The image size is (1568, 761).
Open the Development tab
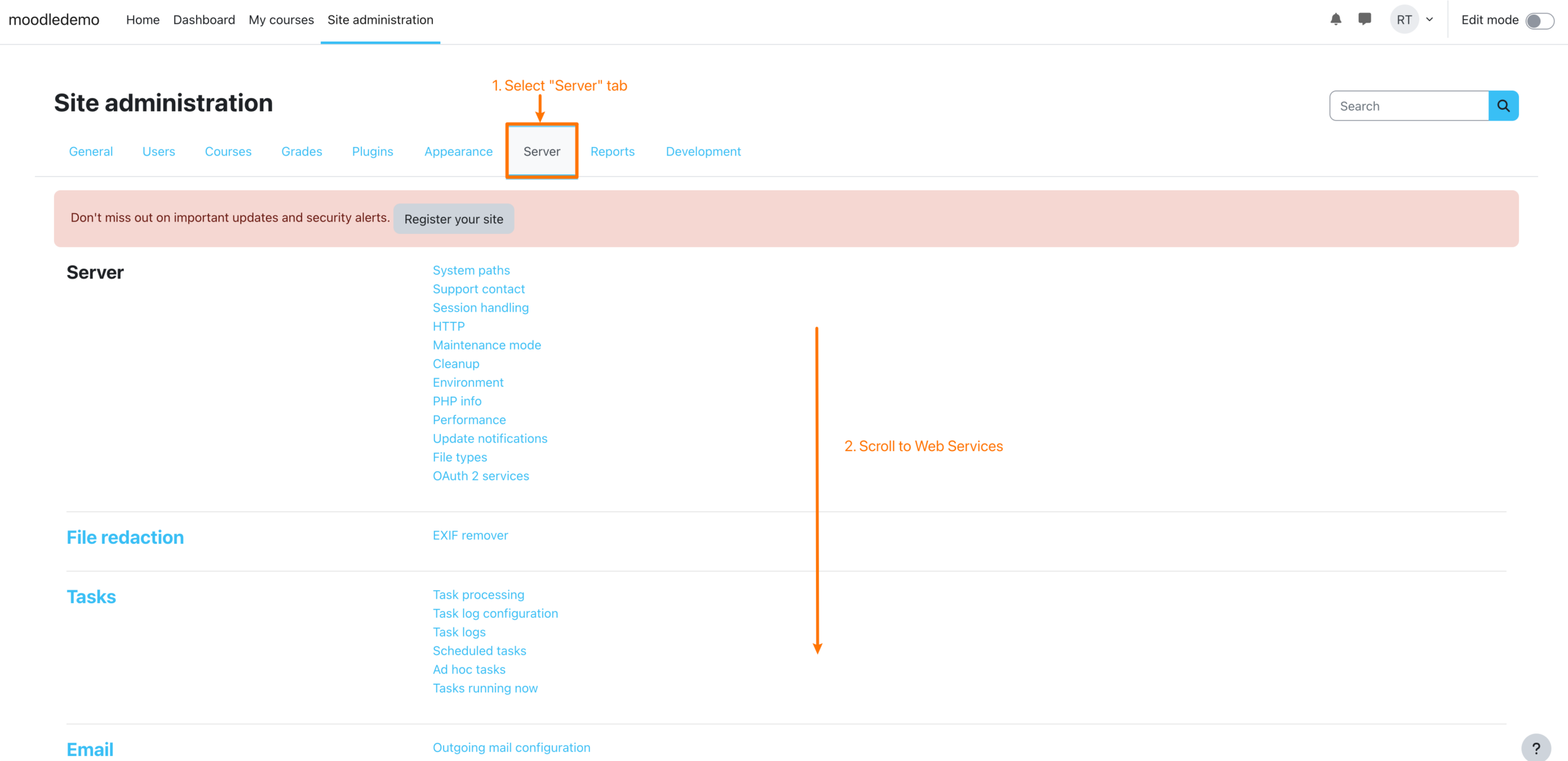[703, 151]
